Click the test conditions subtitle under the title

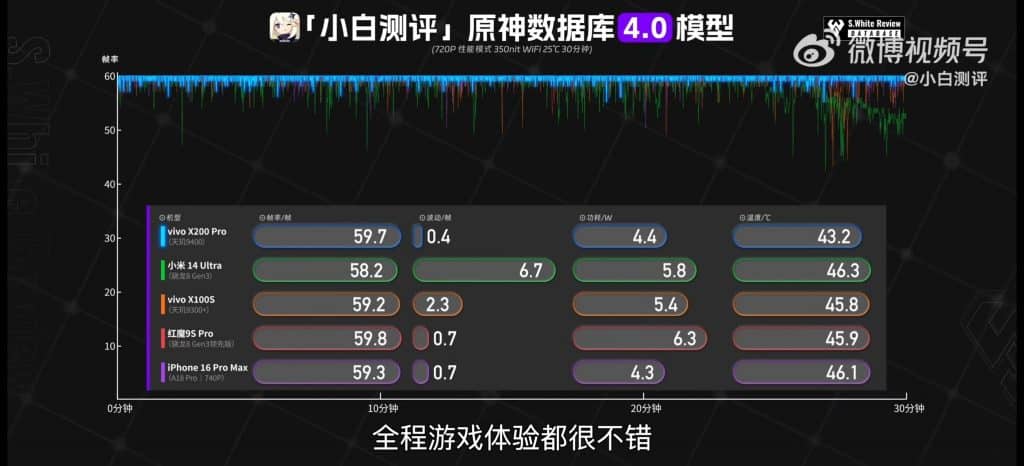point(511,50)
